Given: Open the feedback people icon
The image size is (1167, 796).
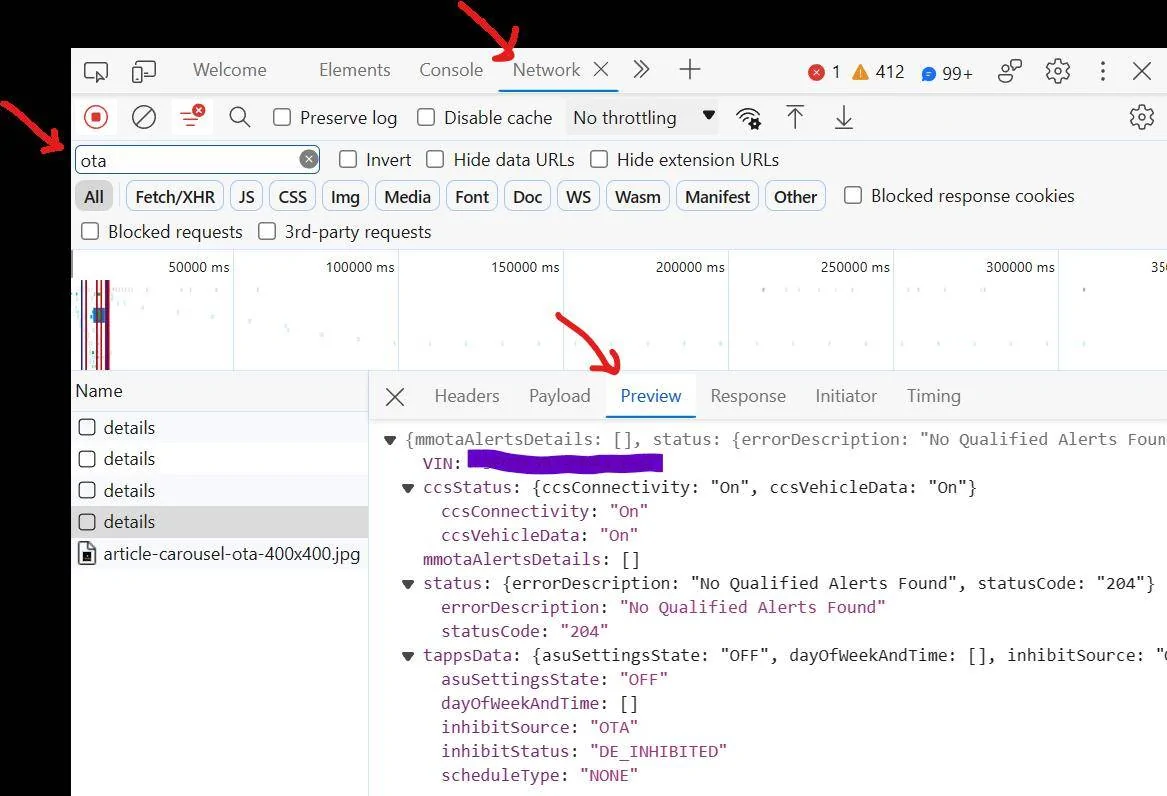Looking at the screenshot, I should click(1010, 71).
